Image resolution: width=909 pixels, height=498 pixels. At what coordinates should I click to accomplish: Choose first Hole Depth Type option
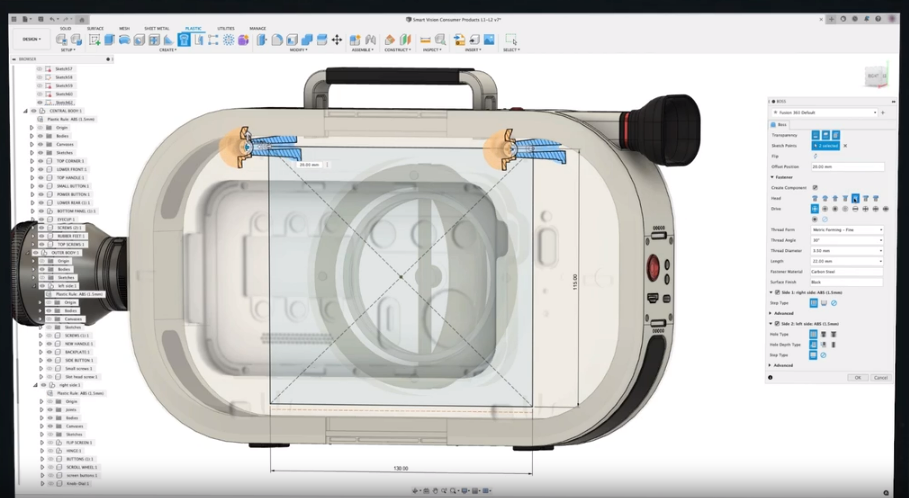tap(813, 344)
